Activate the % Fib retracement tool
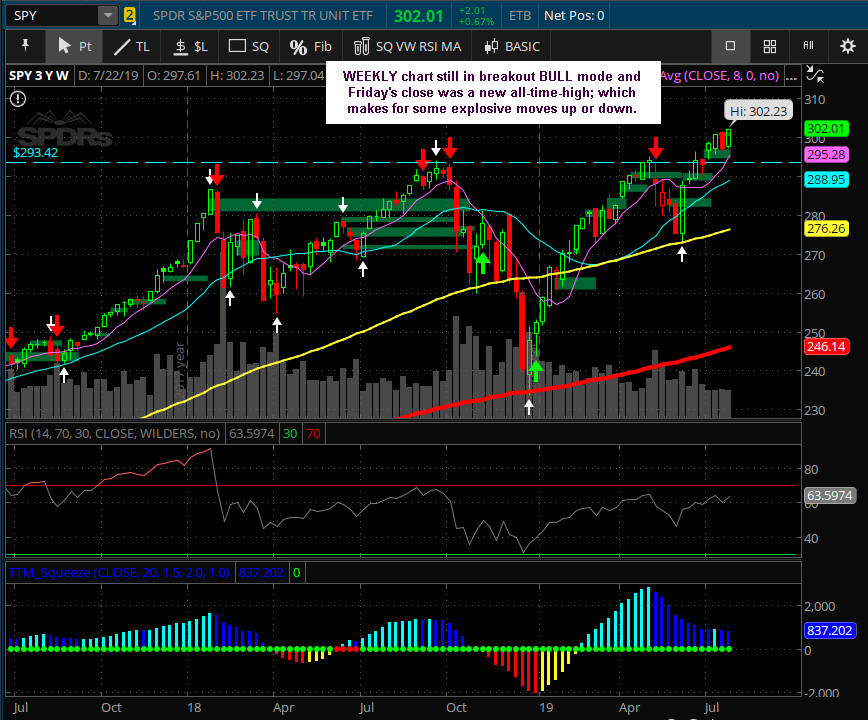The width and height of the screenshot is (868, 720). 310,46
